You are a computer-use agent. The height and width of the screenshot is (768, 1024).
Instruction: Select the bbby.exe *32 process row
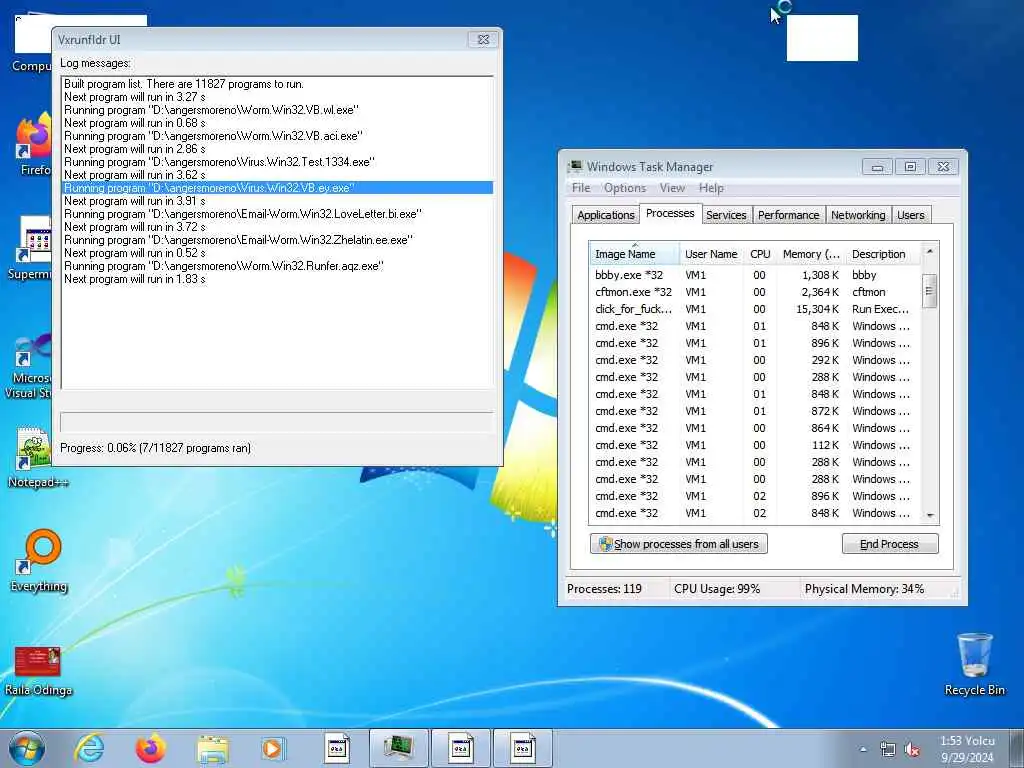pos(755,275)
